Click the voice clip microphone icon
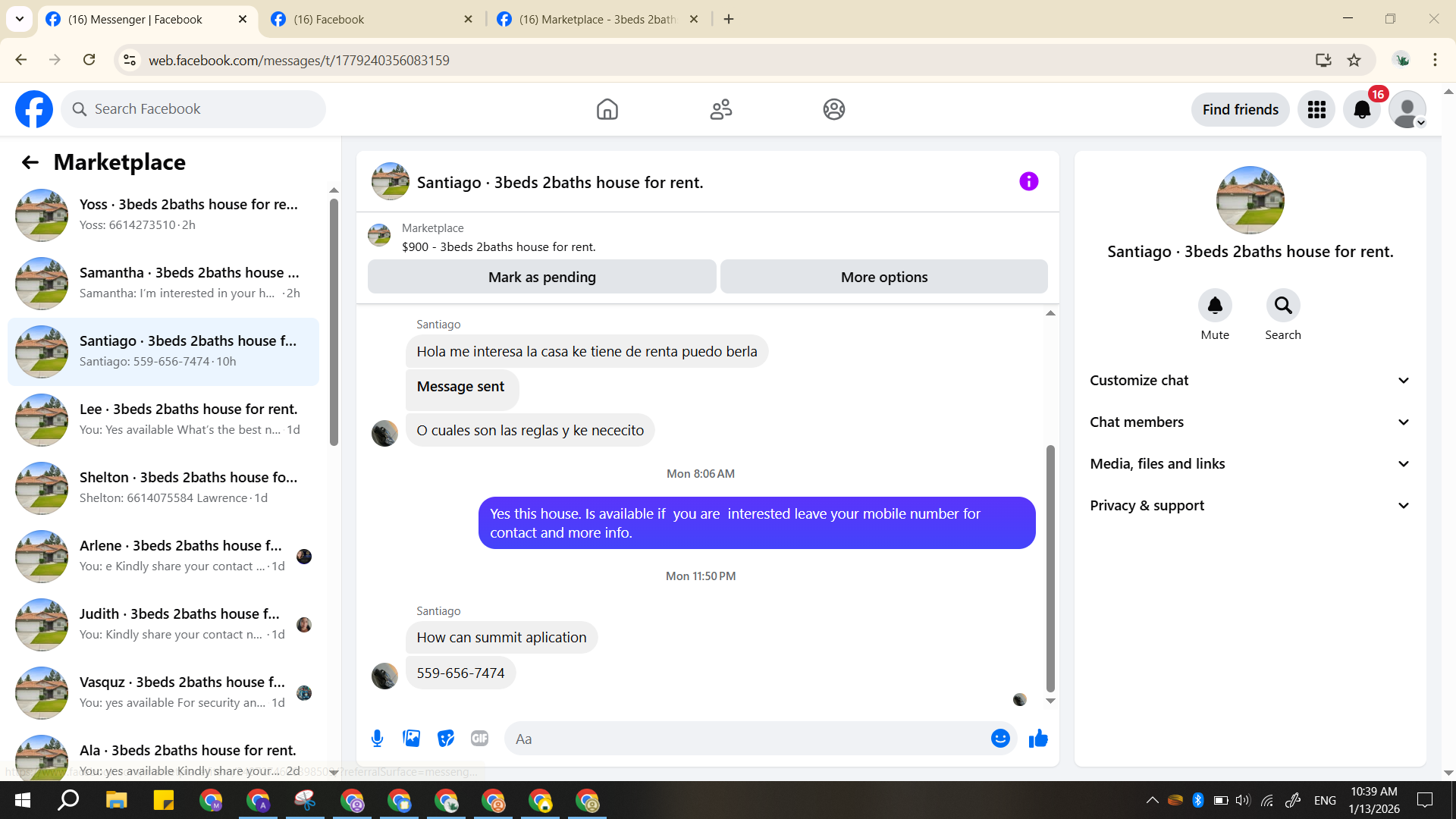 (377, 738)
